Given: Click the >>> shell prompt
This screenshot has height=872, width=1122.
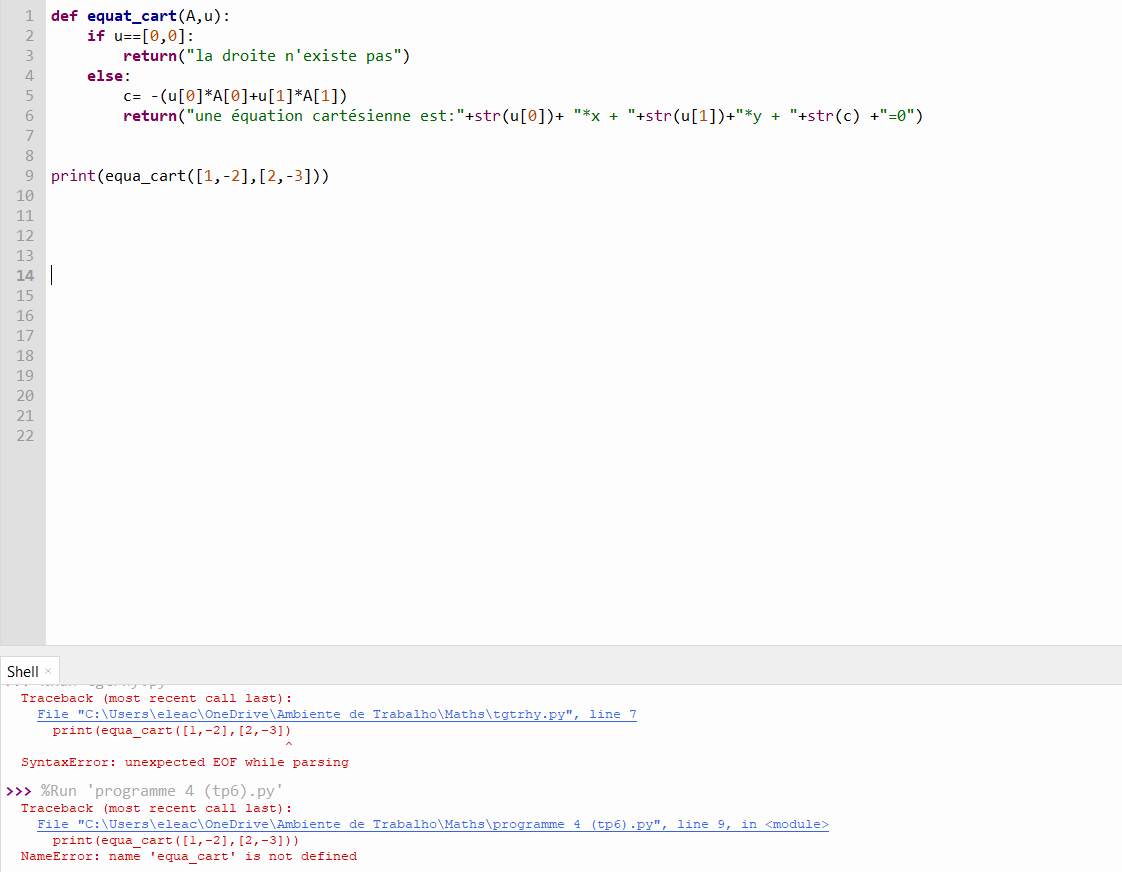Looking at the screenshot, I should click(x=18, y=791).
